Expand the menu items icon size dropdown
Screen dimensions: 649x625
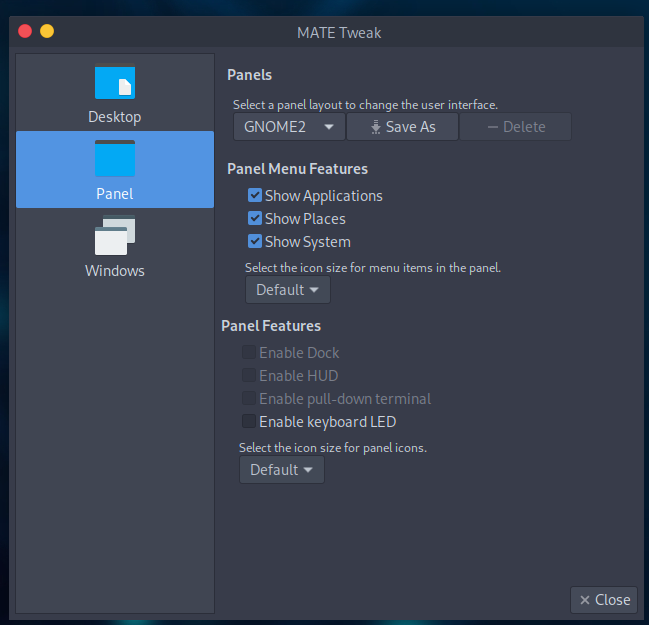(x=287, y=290)
